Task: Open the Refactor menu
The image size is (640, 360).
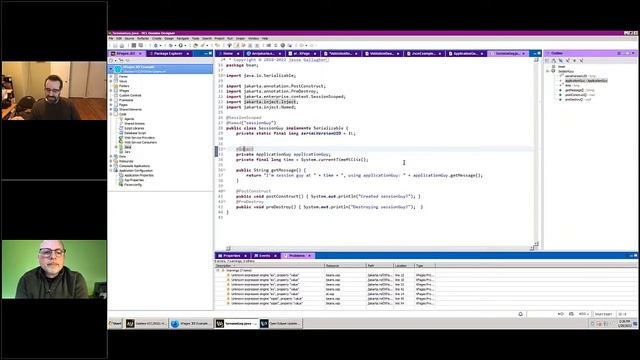Action: click(143, 38)
